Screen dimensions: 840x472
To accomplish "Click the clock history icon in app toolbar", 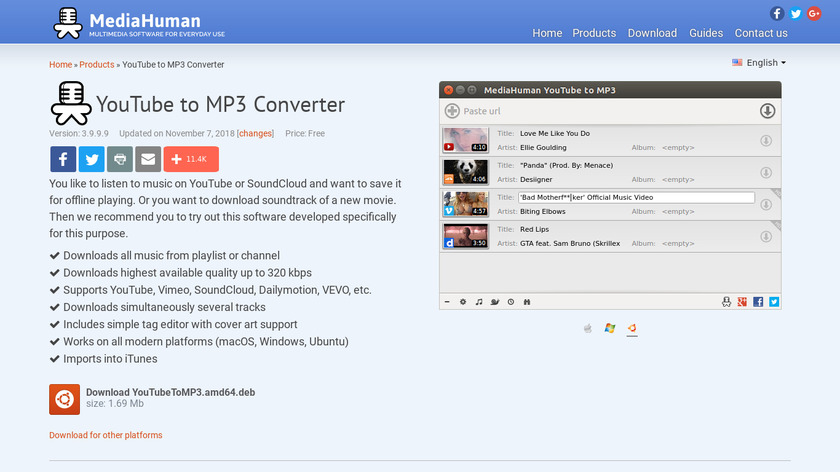I will click(511, 302).
